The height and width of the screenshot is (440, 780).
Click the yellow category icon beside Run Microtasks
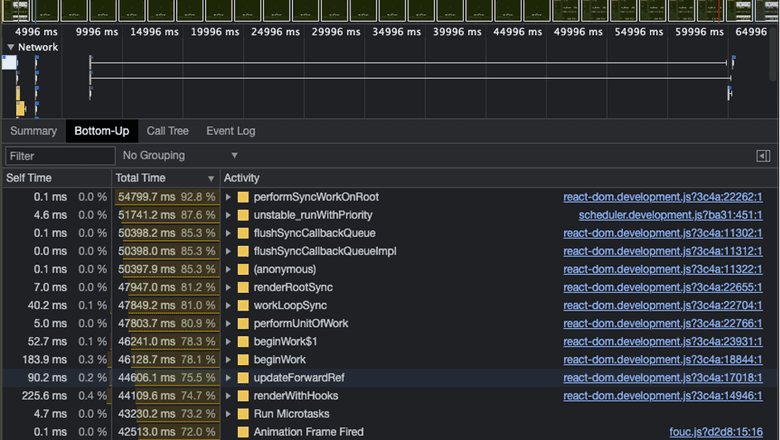[x=243, y=413]
